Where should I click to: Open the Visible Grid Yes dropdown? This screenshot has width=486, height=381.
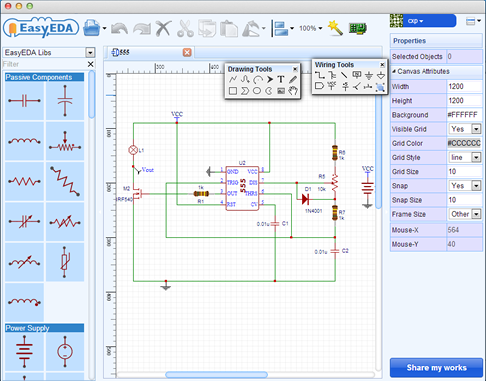tap(465, 129)
